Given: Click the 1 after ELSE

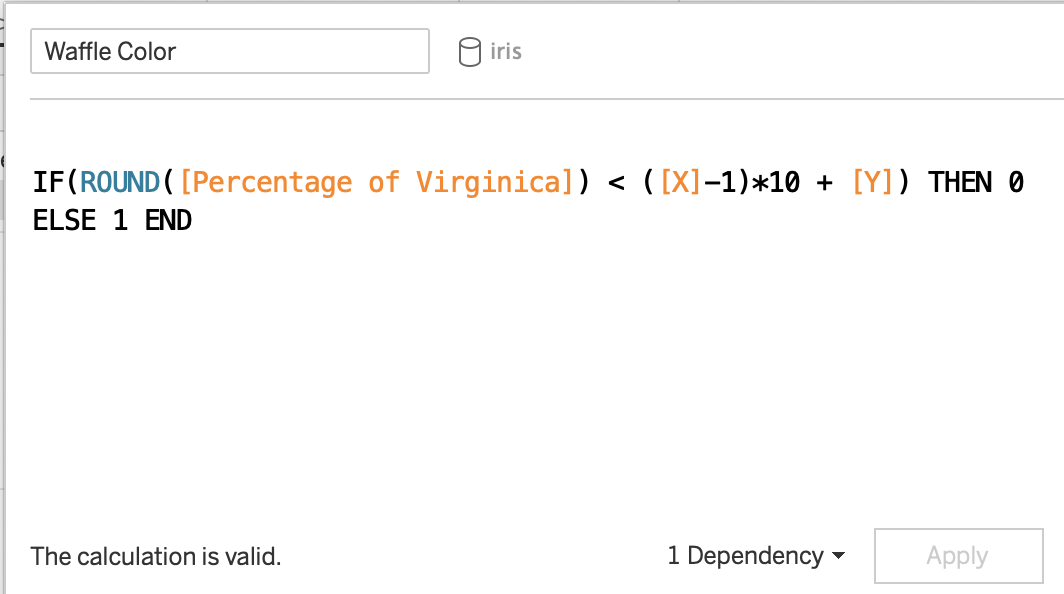Looking at the screenshot, I should pos(120,220).
